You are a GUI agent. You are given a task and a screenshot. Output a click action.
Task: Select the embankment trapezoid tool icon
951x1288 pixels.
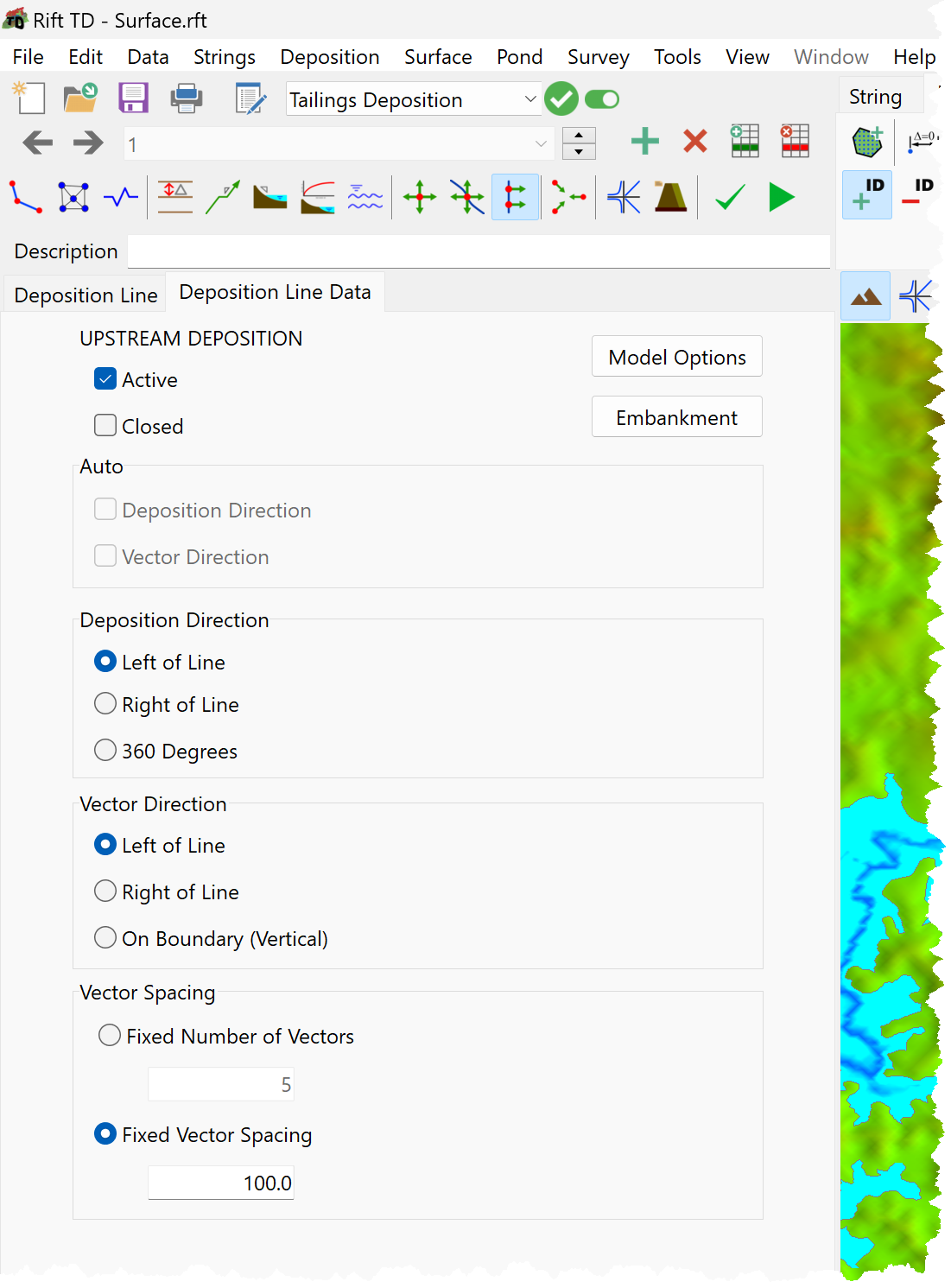click(670, 198)
